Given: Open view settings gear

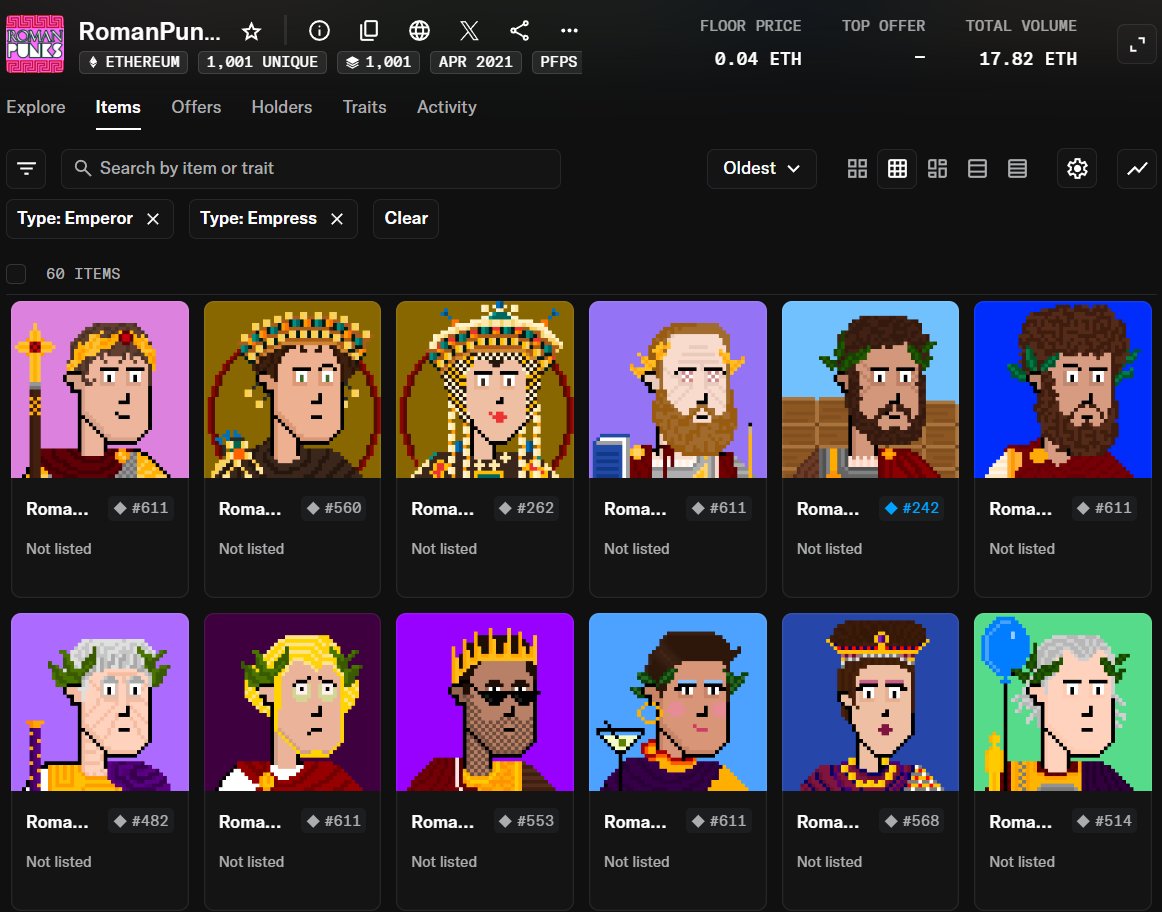Looking at the screenshot, I should point(1077,169).
